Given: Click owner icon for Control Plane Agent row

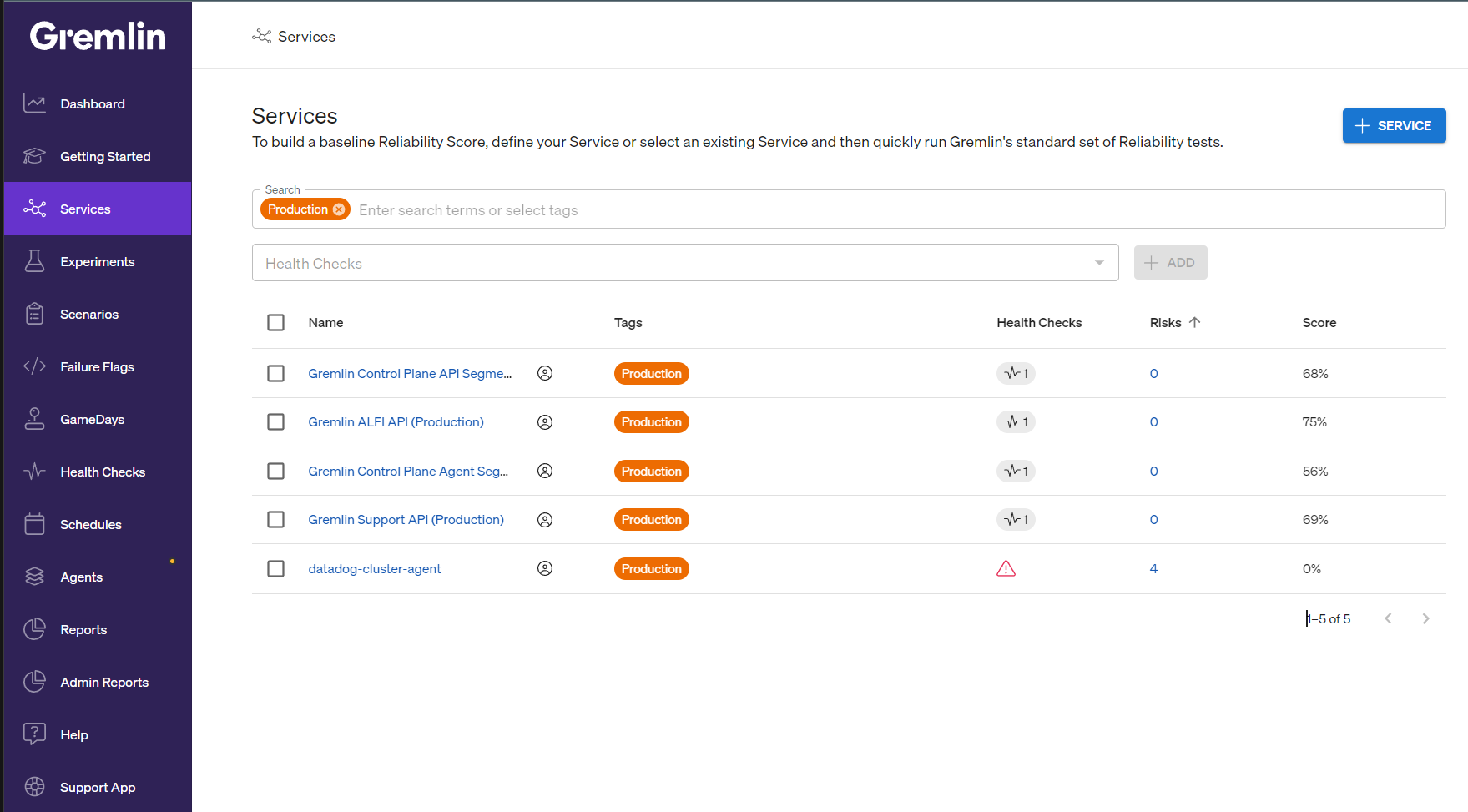Looking at the screenshot, I should (x=545, y=471).
